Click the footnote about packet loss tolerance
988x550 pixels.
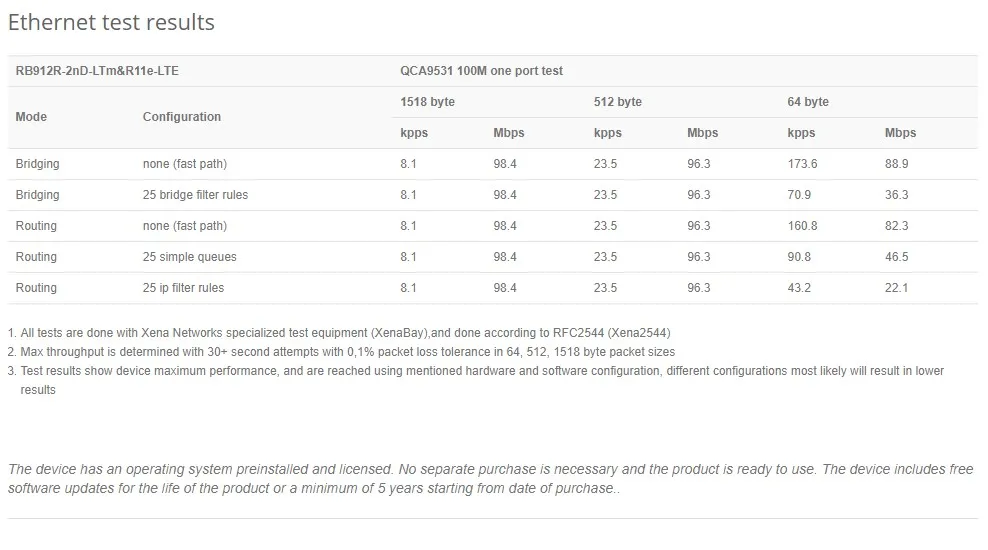pos(341,352)
